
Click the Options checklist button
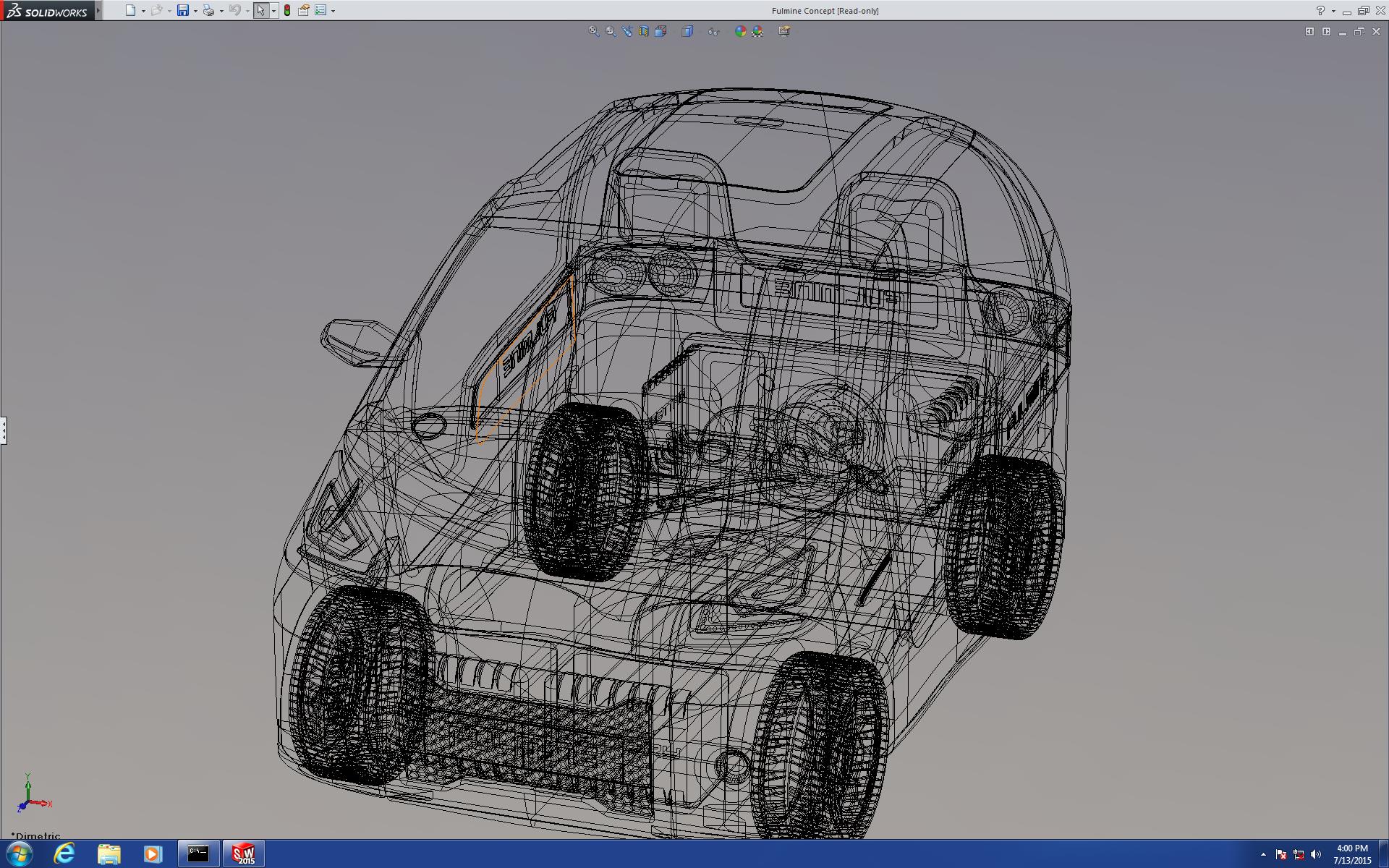click(320, 10)
